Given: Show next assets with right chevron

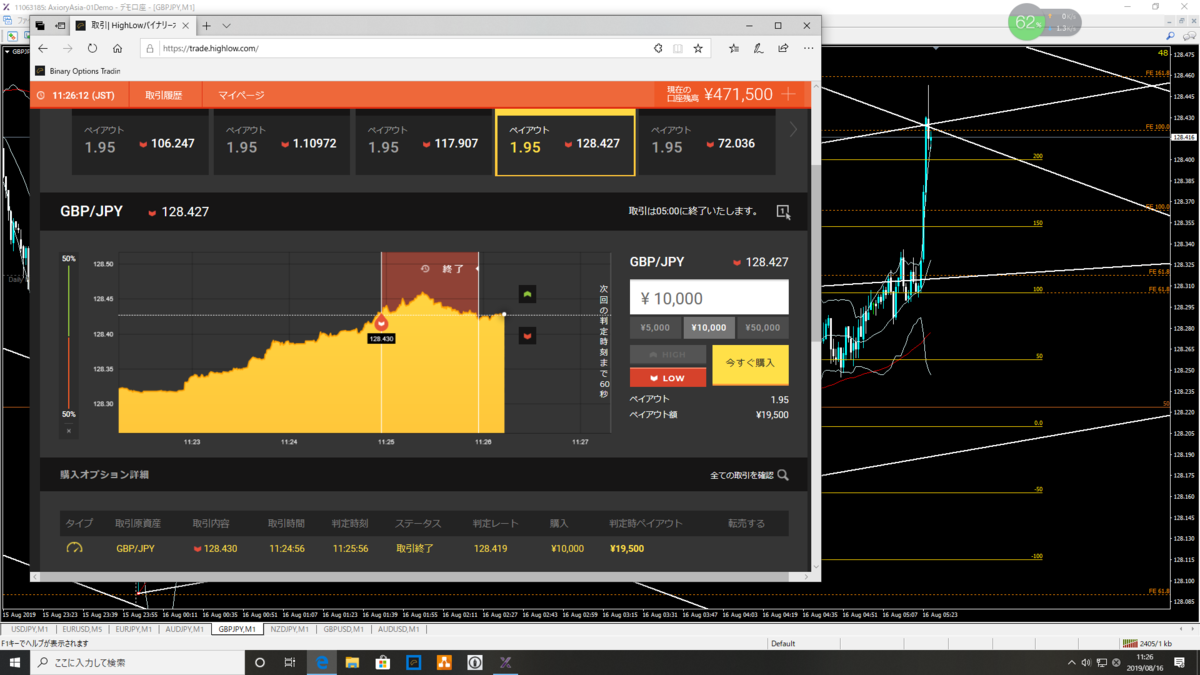Looking at the screenshot, I should (x=793, y=129).
